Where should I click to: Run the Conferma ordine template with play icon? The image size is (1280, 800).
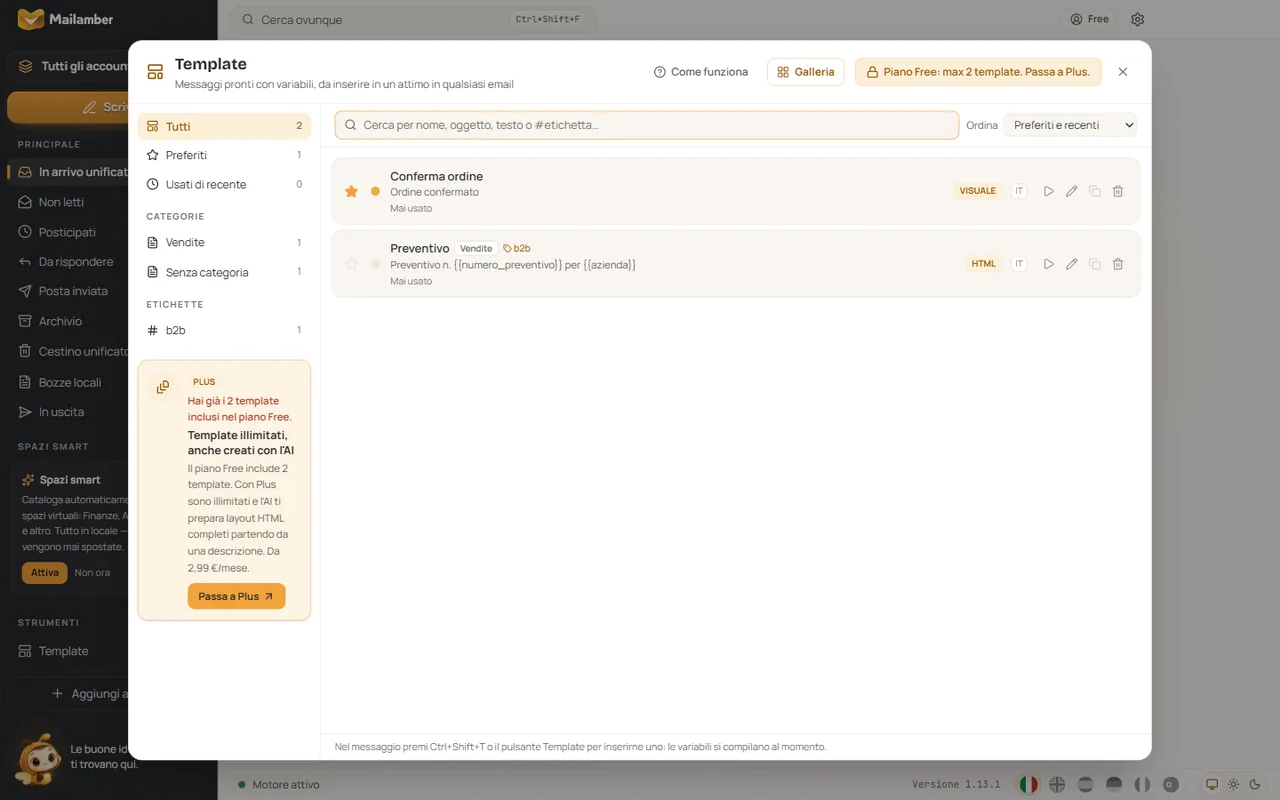click(x=1049, y=191)
